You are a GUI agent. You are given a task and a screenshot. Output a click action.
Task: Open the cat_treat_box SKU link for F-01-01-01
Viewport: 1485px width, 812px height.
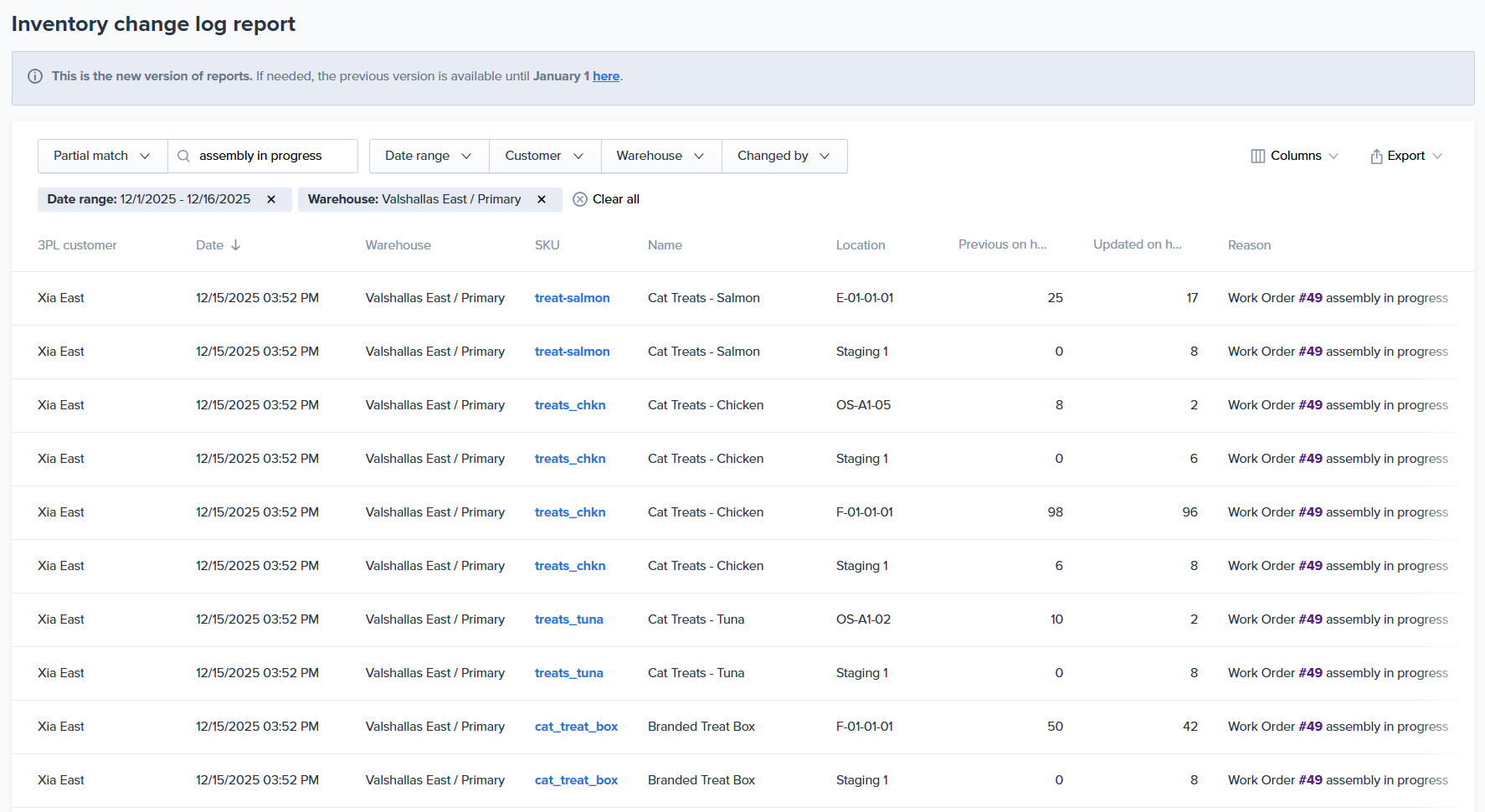[x=576, y=727]
